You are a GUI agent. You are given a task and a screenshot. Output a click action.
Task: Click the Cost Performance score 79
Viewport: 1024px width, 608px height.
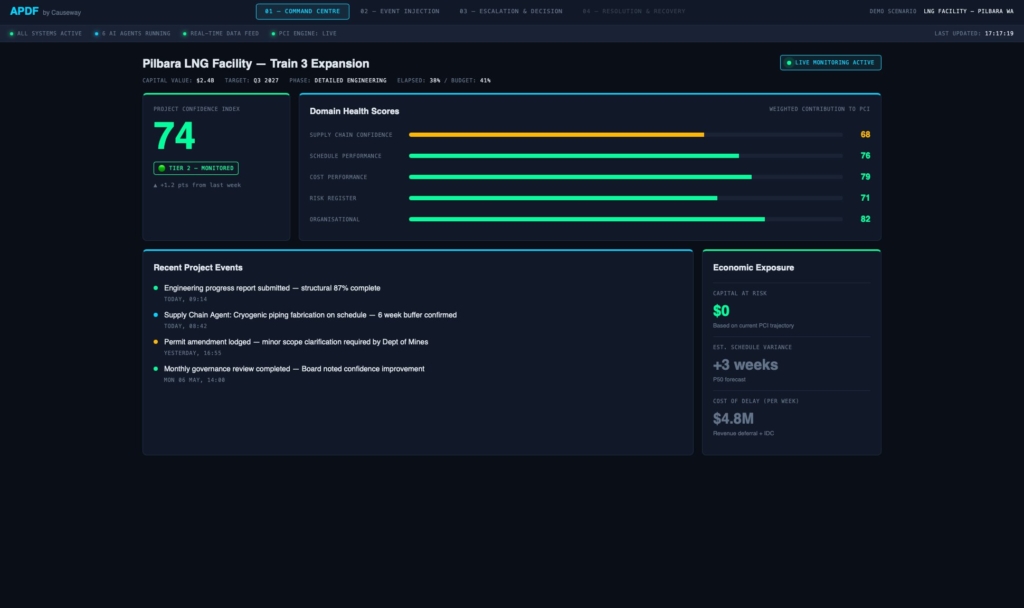click(865, 177)
